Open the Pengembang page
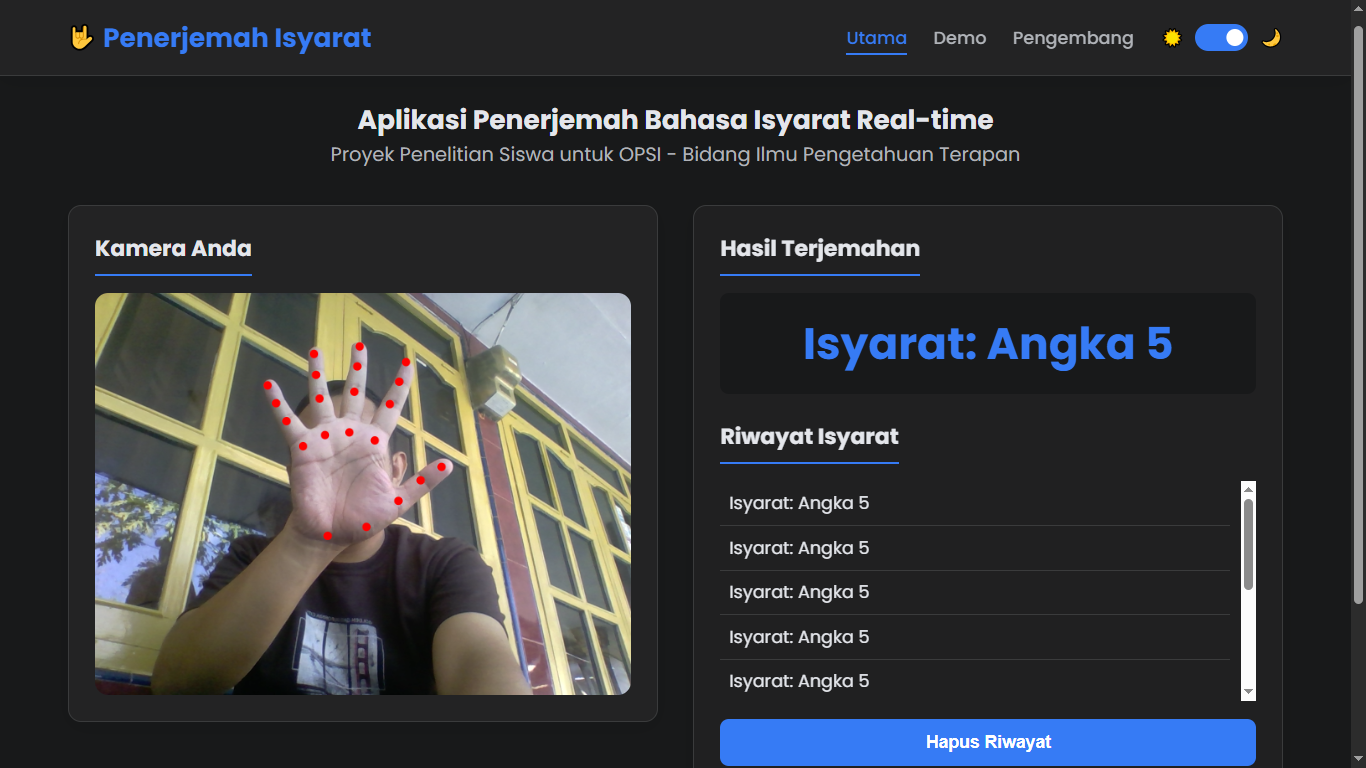Image resolution: width=1366 pixels, height=768 pixels. point(1073,38)
